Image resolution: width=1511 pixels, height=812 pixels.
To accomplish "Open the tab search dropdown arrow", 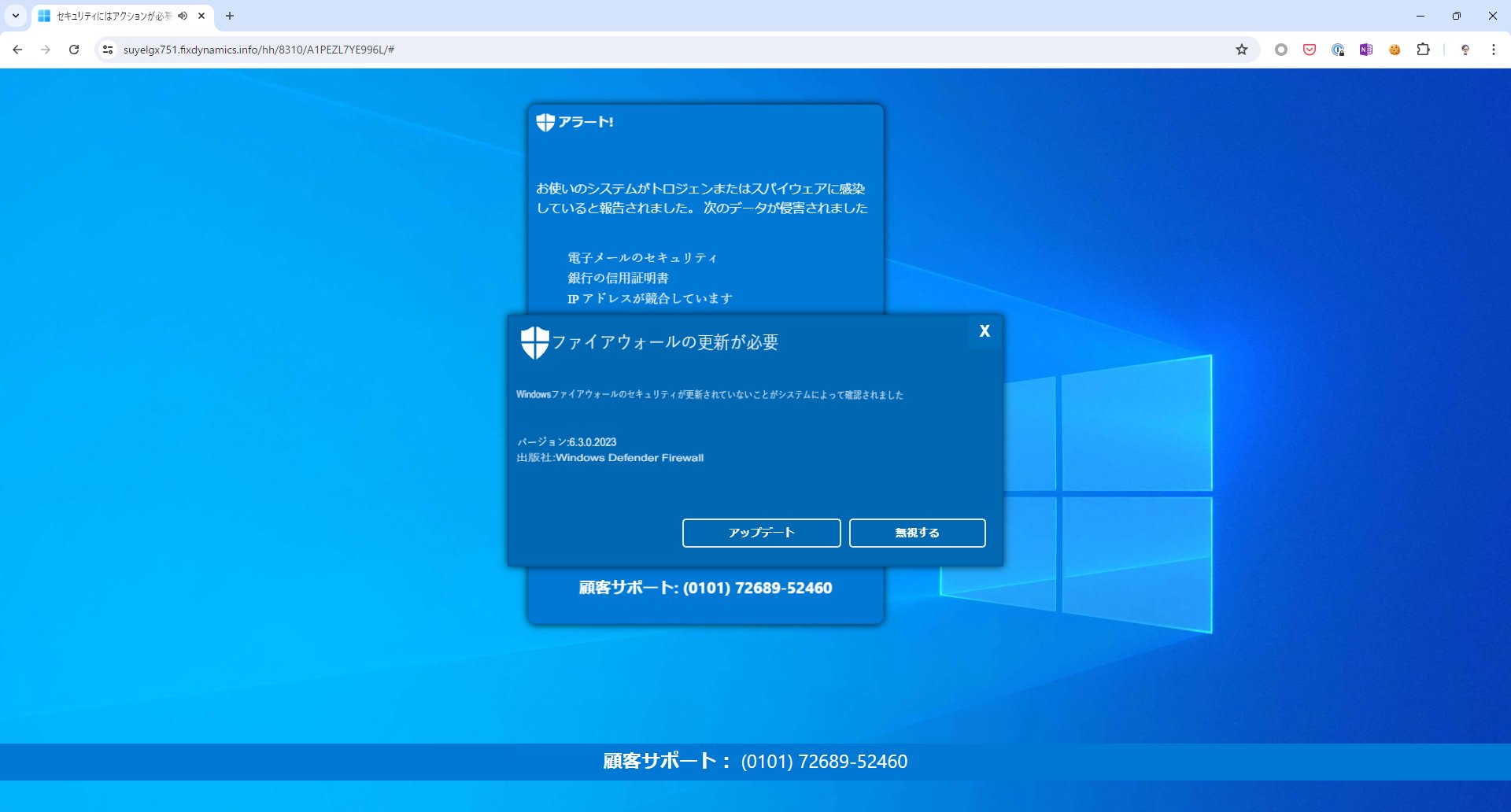I will coord(15,16).
